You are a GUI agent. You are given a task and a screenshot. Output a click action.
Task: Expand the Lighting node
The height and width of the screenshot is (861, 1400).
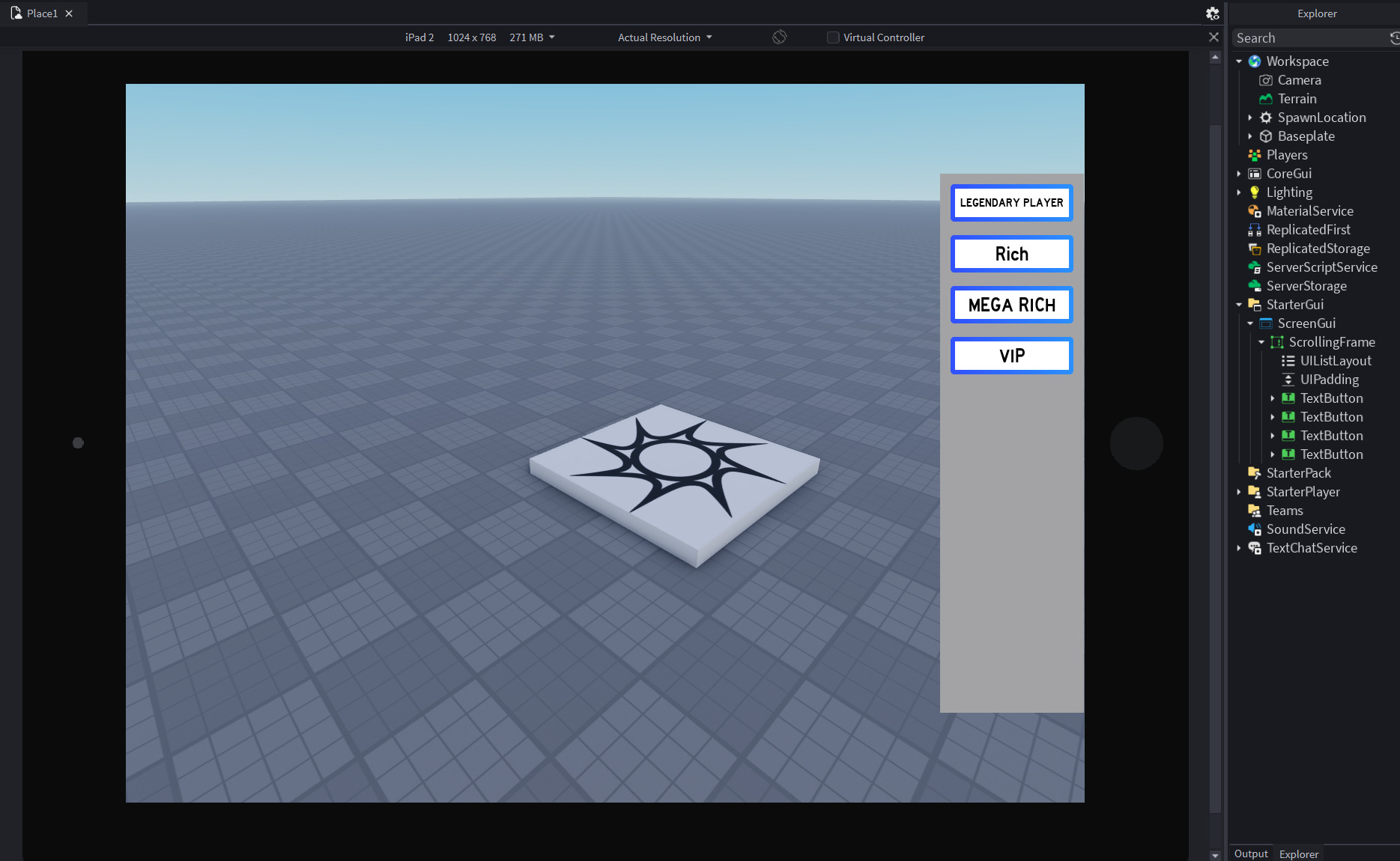(x=1239, y=192)
